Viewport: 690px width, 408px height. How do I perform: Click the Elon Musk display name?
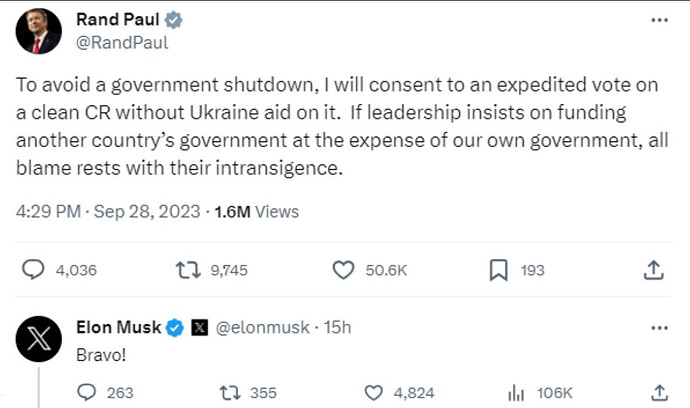(x=118, y=327)
